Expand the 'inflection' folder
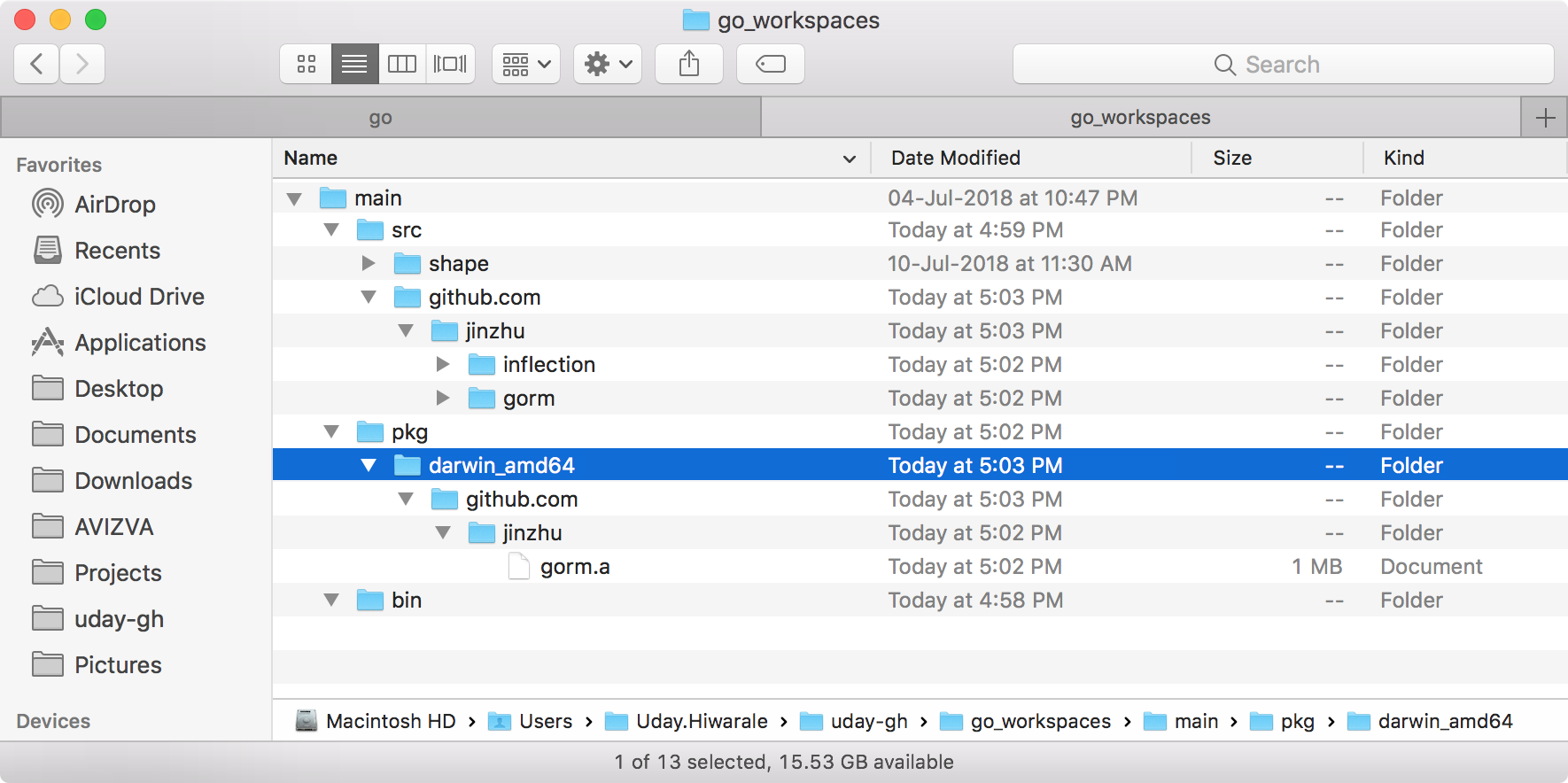Viewport: 1568px width, 783px height. tap(443, 365)
